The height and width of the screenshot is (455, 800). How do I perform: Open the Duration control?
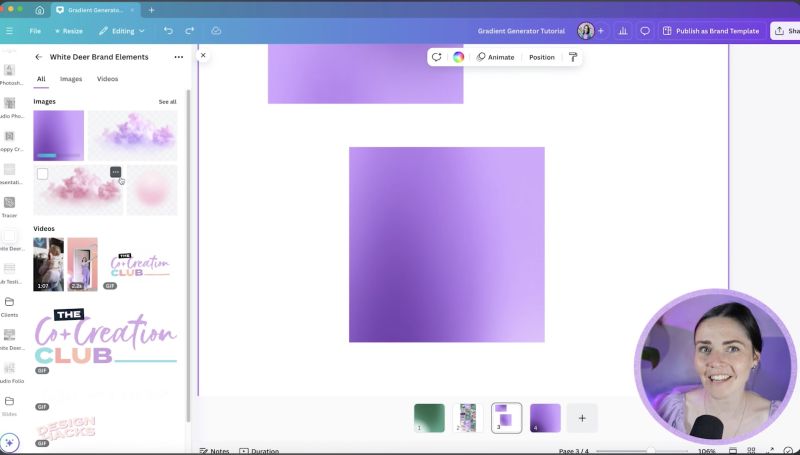tap(259, 451)
